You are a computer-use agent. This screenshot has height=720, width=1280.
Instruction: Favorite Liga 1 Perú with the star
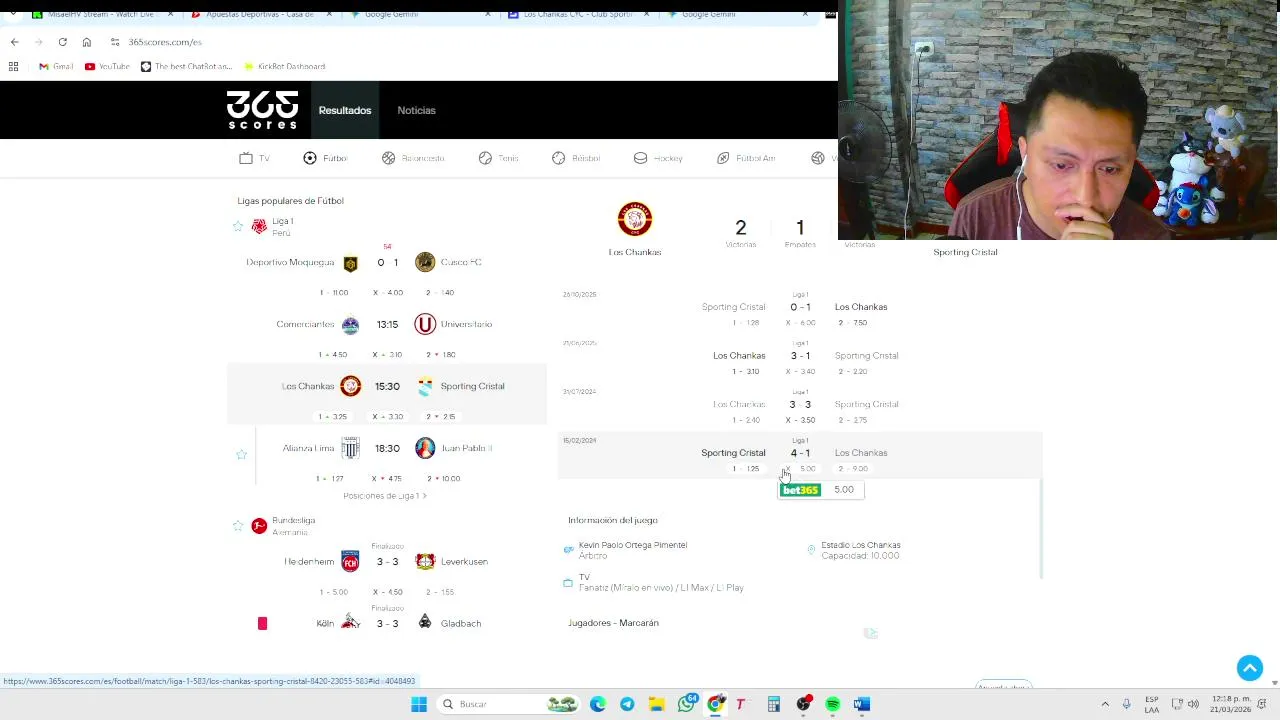point(238,227)
